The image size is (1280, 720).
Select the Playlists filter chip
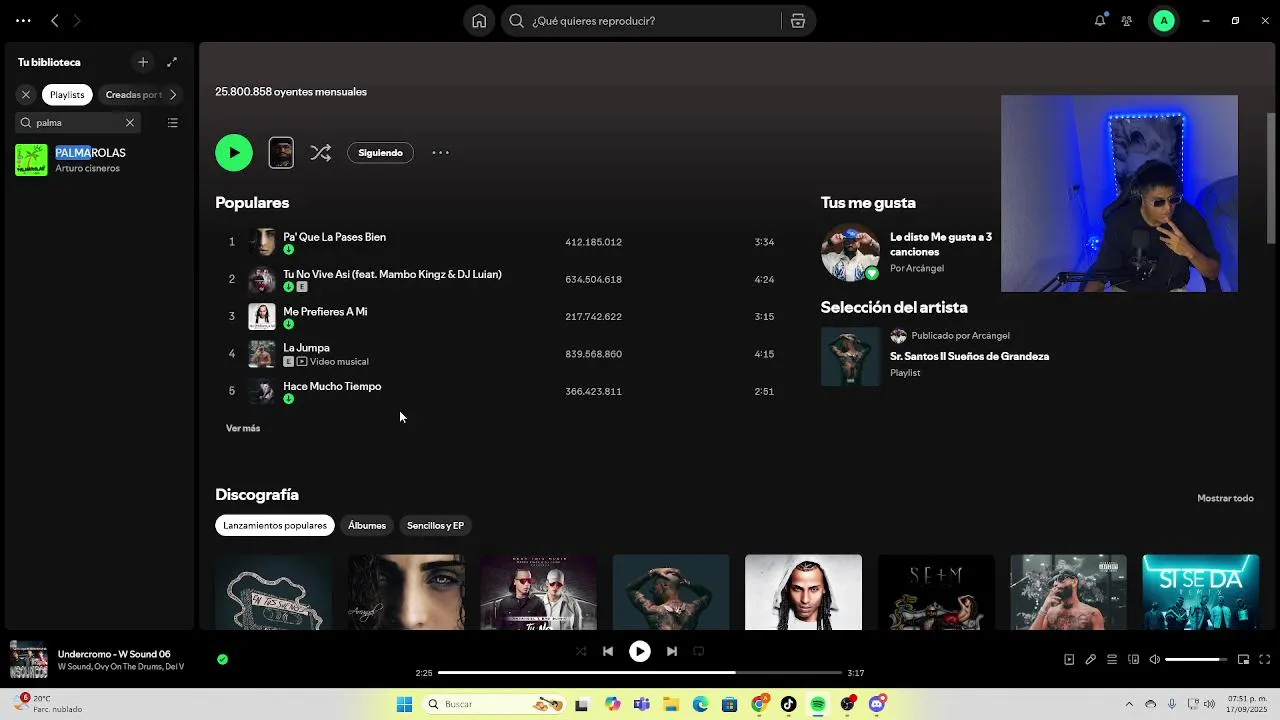(67, 95)
